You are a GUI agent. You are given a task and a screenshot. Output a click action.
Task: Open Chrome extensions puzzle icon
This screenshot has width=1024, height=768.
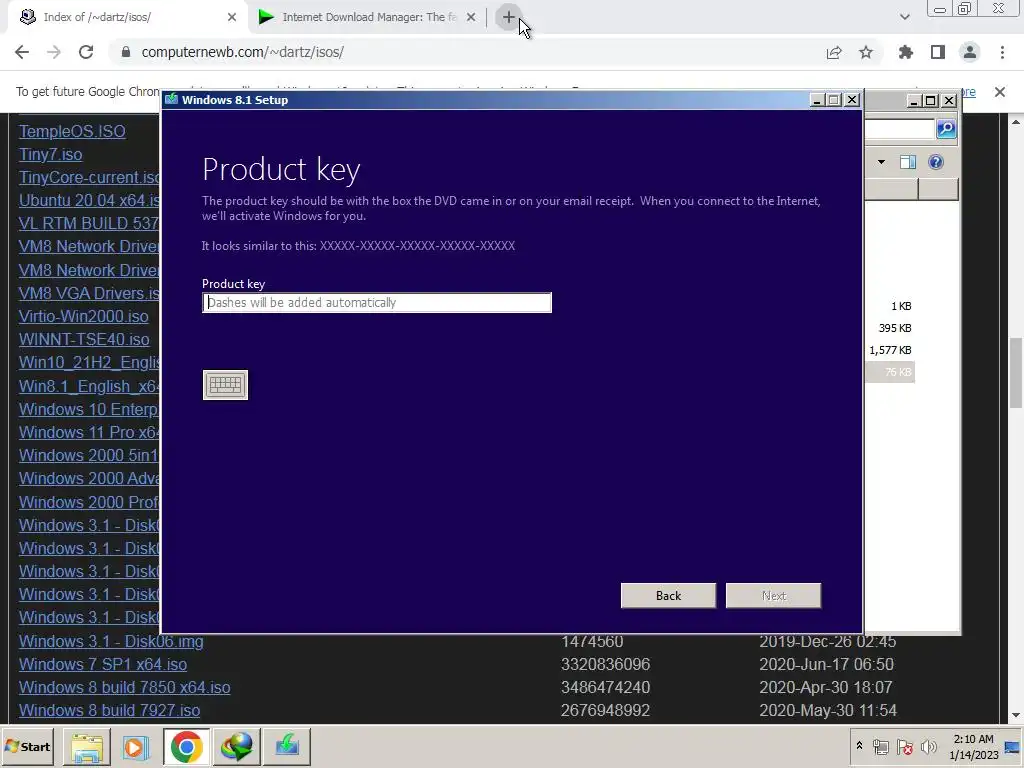coord(906,52)
